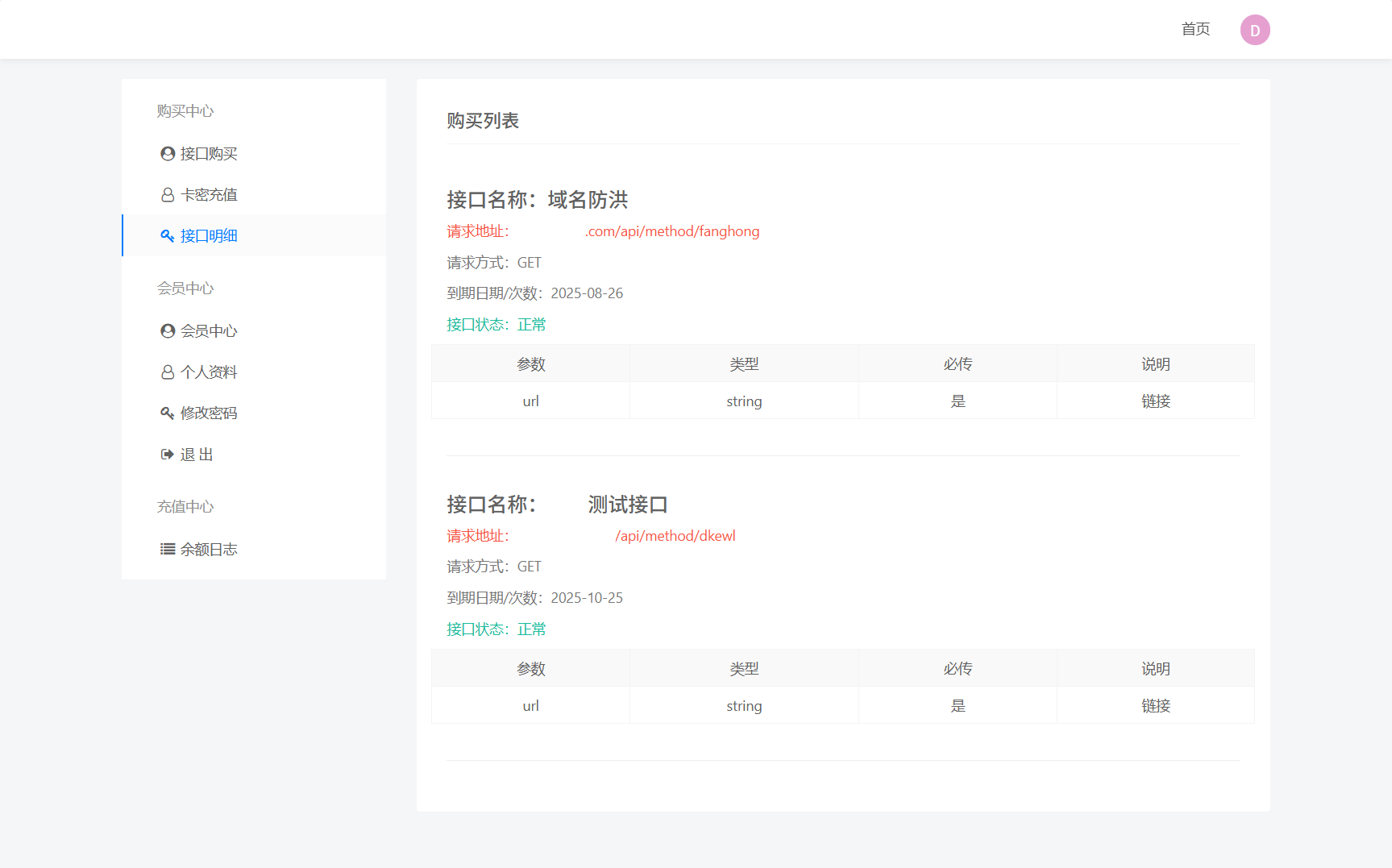Screen dimensions: 1392x868
Task: Click the key icon beside 接口明细
Action: pyautogui.click(x=168, y=235)
